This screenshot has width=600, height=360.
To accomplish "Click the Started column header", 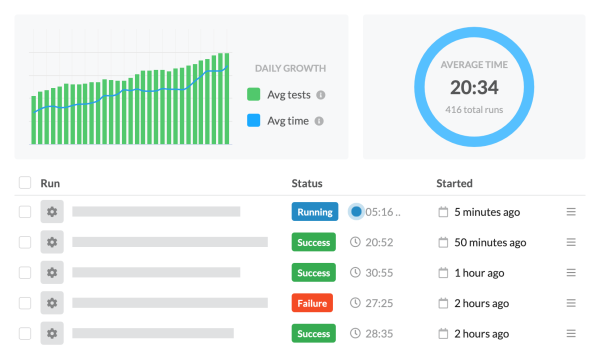I will click(x=454, y=183).
